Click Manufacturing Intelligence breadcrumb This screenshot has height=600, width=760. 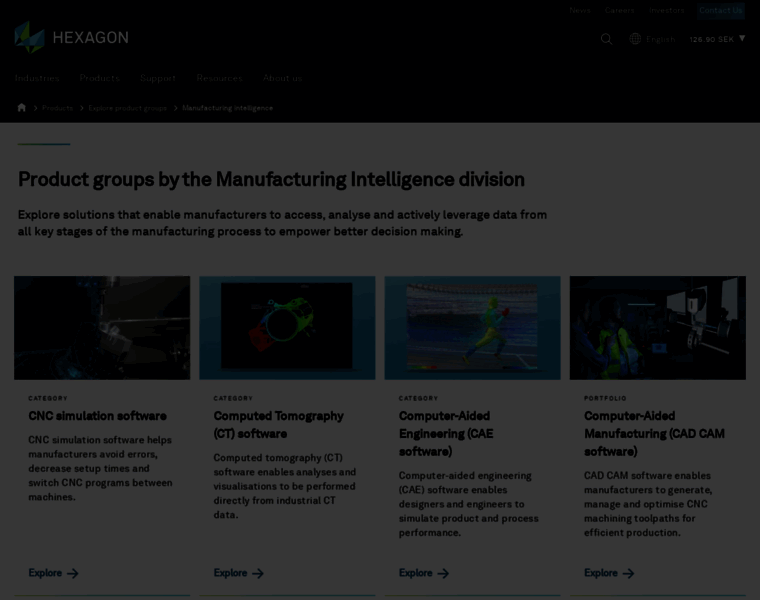(x=228, y=108)
